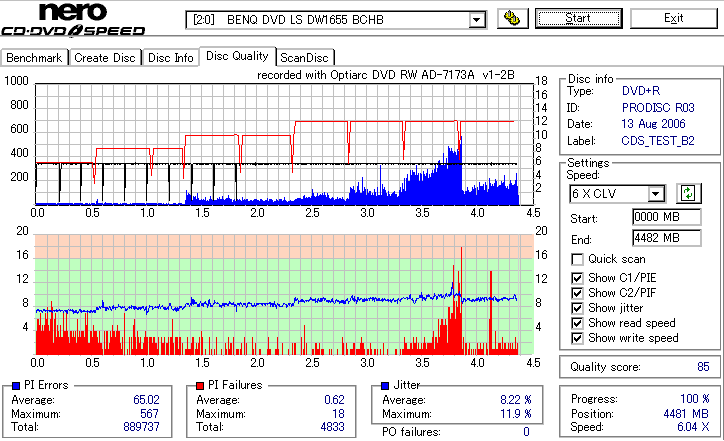The height and width of the screenshot is (441, 724).
Task: Click the refresh speed list icon
Action: 688,193
